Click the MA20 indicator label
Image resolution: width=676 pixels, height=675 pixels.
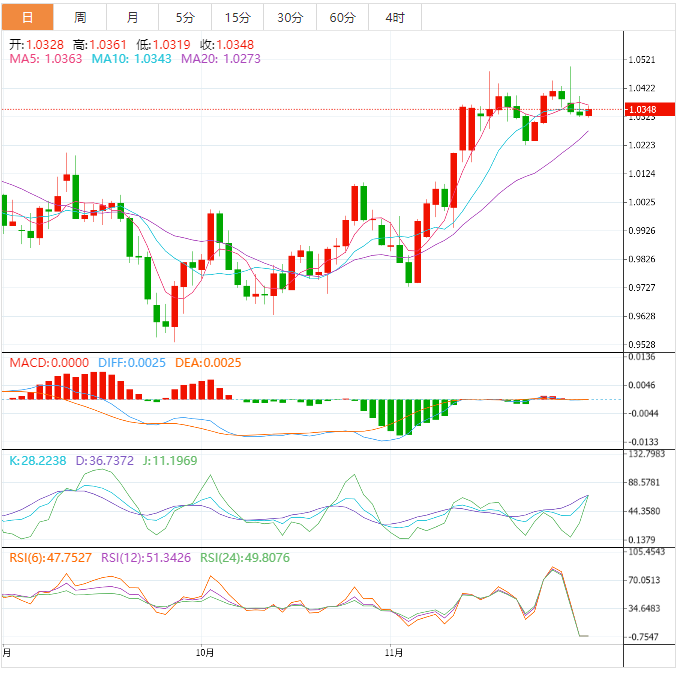221,59
